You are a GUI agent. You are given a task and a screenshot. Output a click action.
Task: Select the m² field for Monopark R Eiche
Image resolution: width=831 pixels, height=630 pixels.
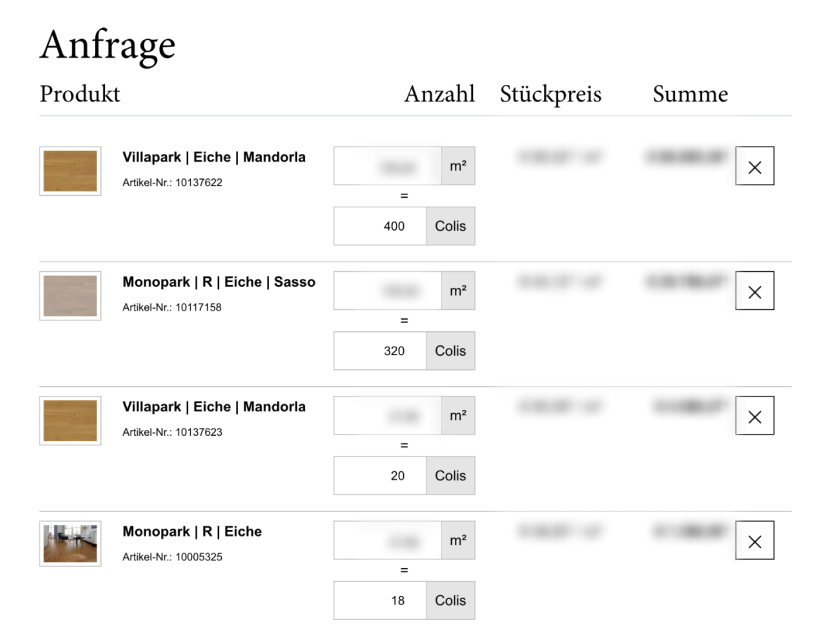coord(387,541)
